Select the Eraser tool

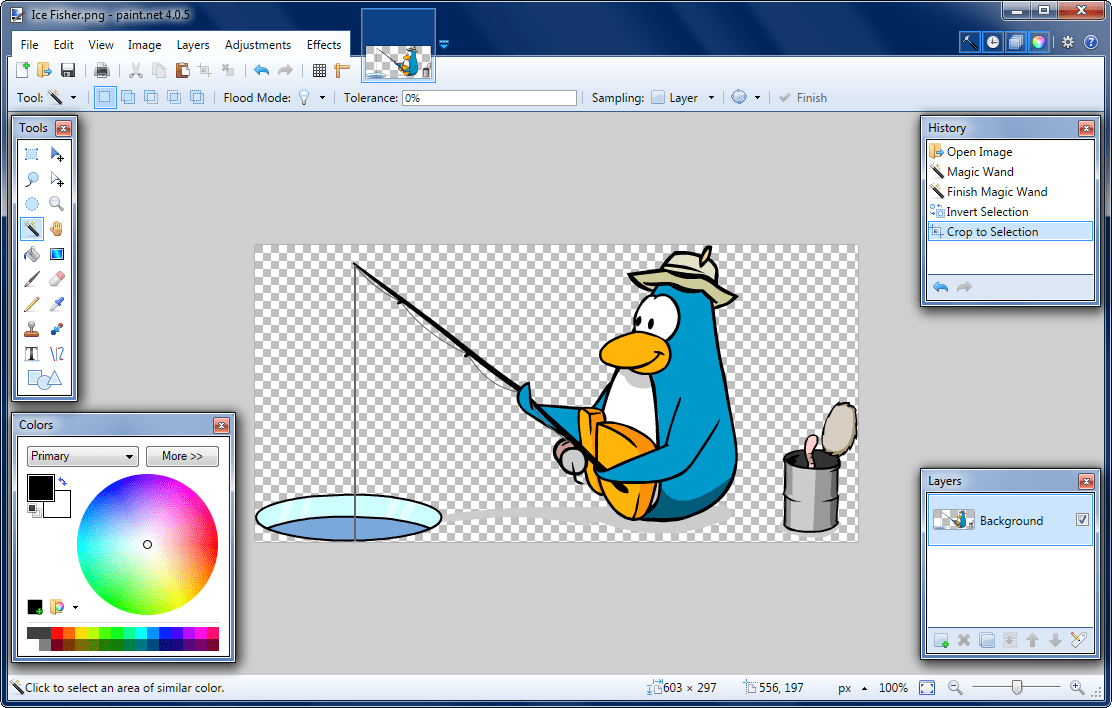click(x=56, y=278)
